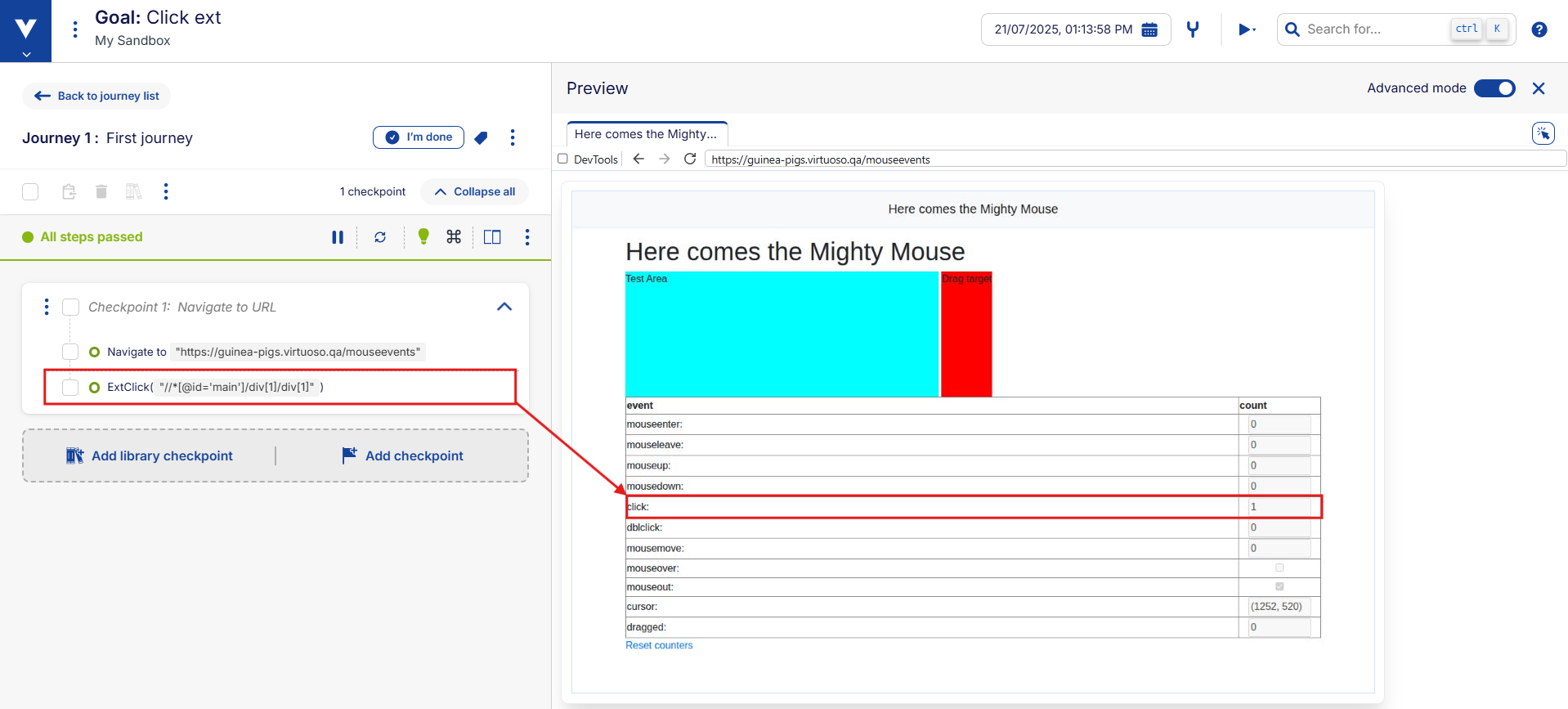Image resolution: width=1568 pixels, height=709 pixels.
Task: Click Back to journey list
Action: 97,96
